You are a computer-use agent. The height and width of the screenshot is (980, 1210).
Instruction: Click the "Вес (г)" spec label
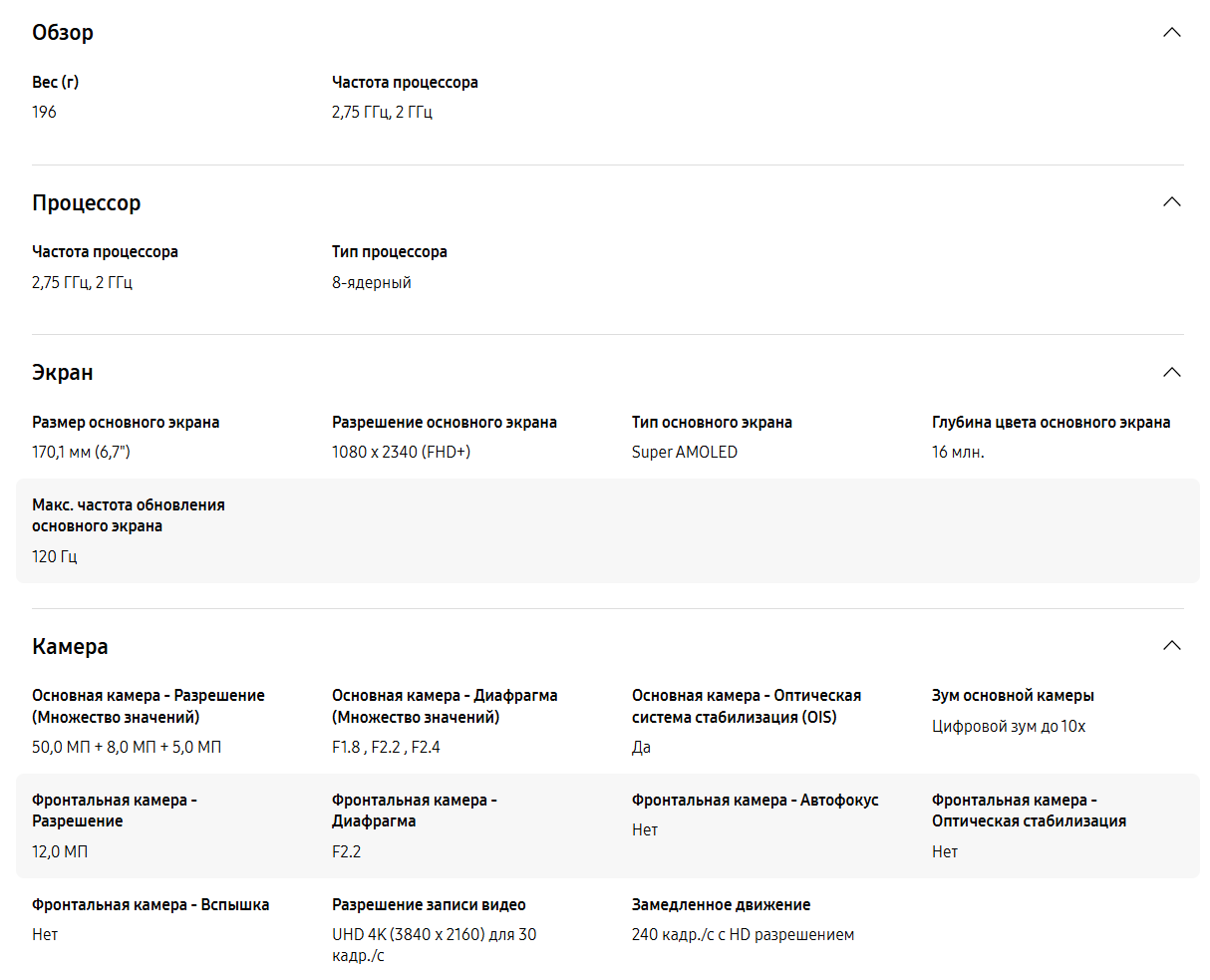[56, 83]
